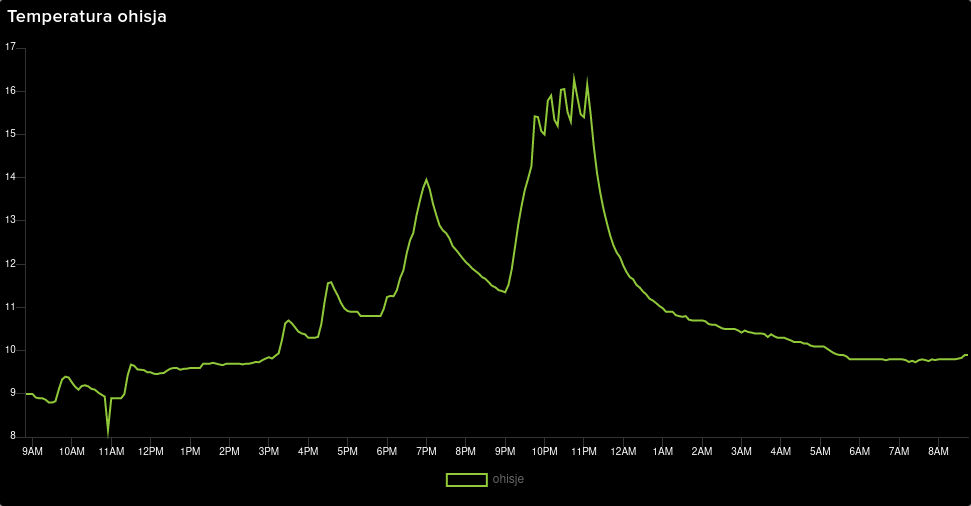Click the 5AM time axis label
971x506 pixels.
click(820, 452)
